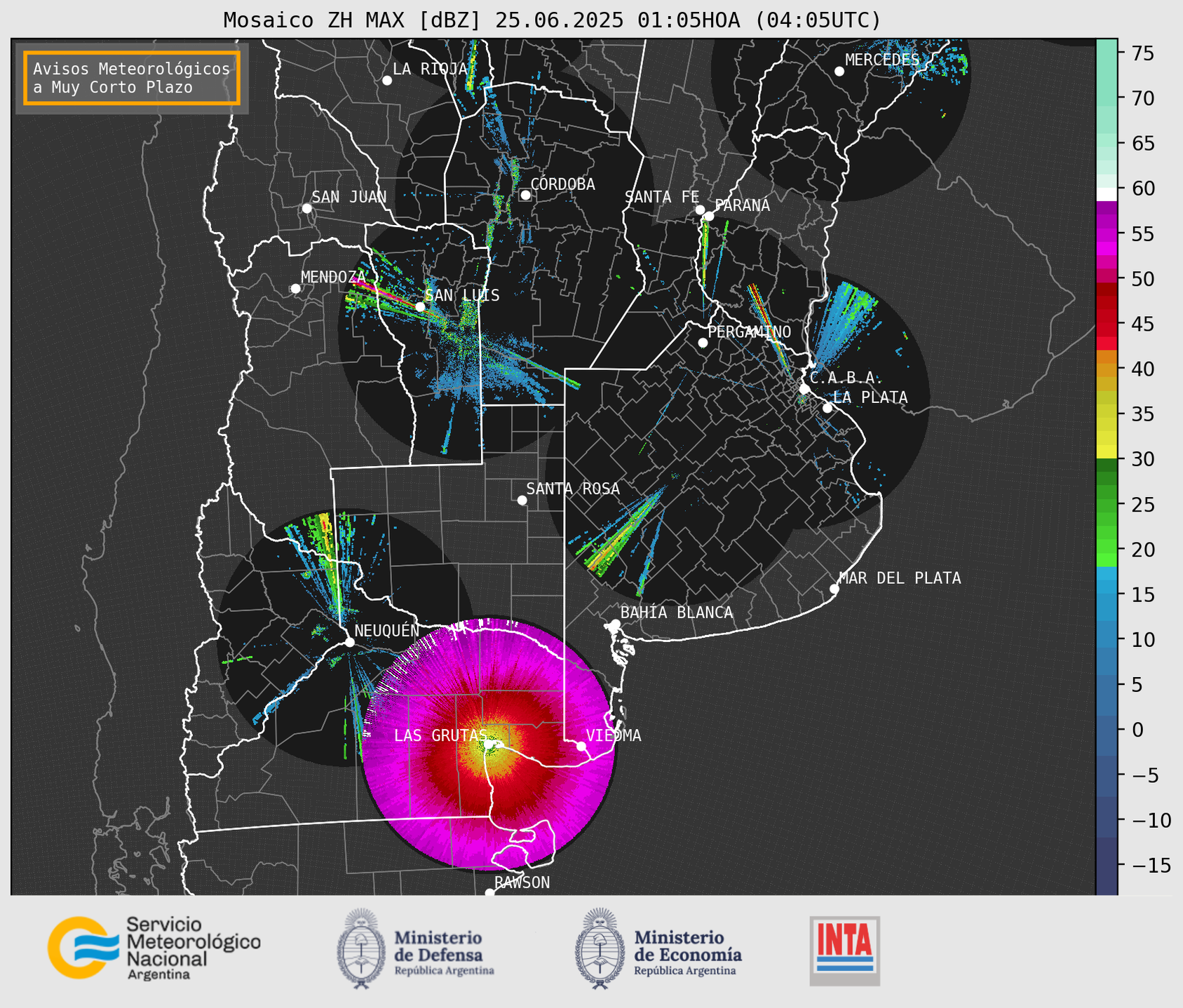
Task: Click the 40 tick label on the color scale
Action: [1144, 369]
